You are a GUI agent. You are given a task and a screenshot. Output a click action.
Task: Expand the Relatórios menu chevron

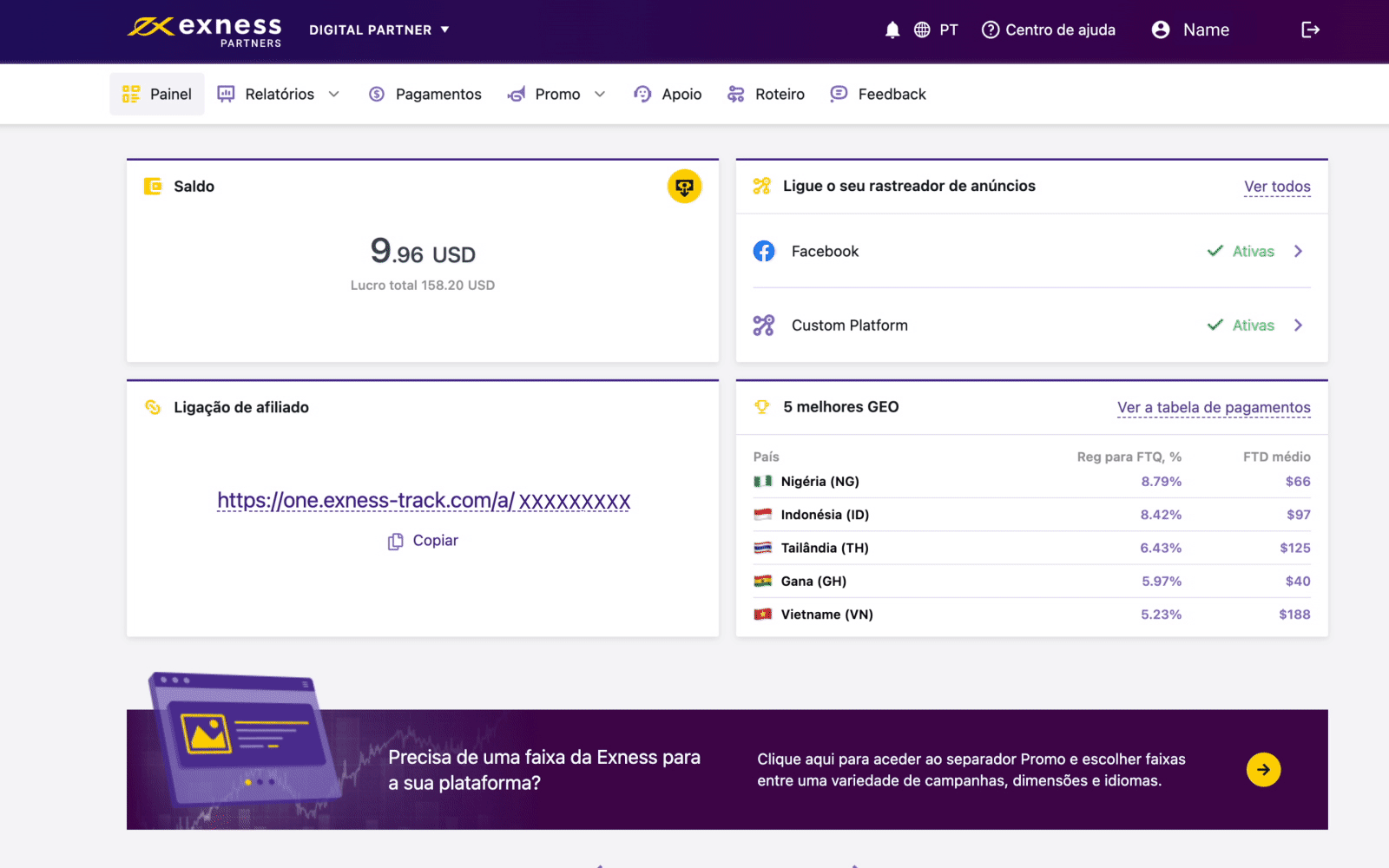[334, 94]
